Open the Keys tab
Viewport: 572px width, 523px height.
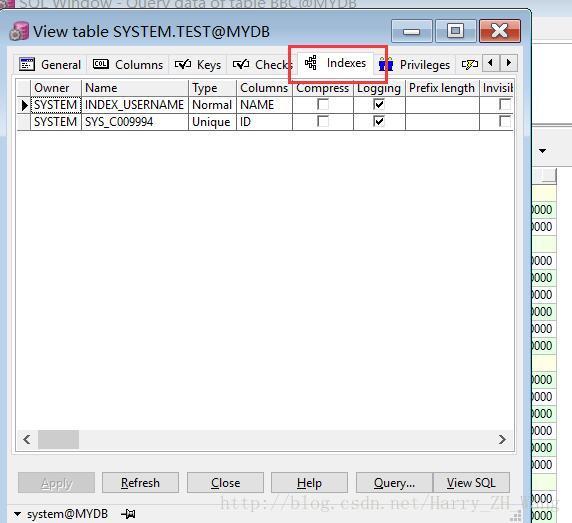(x=198, y=65)
